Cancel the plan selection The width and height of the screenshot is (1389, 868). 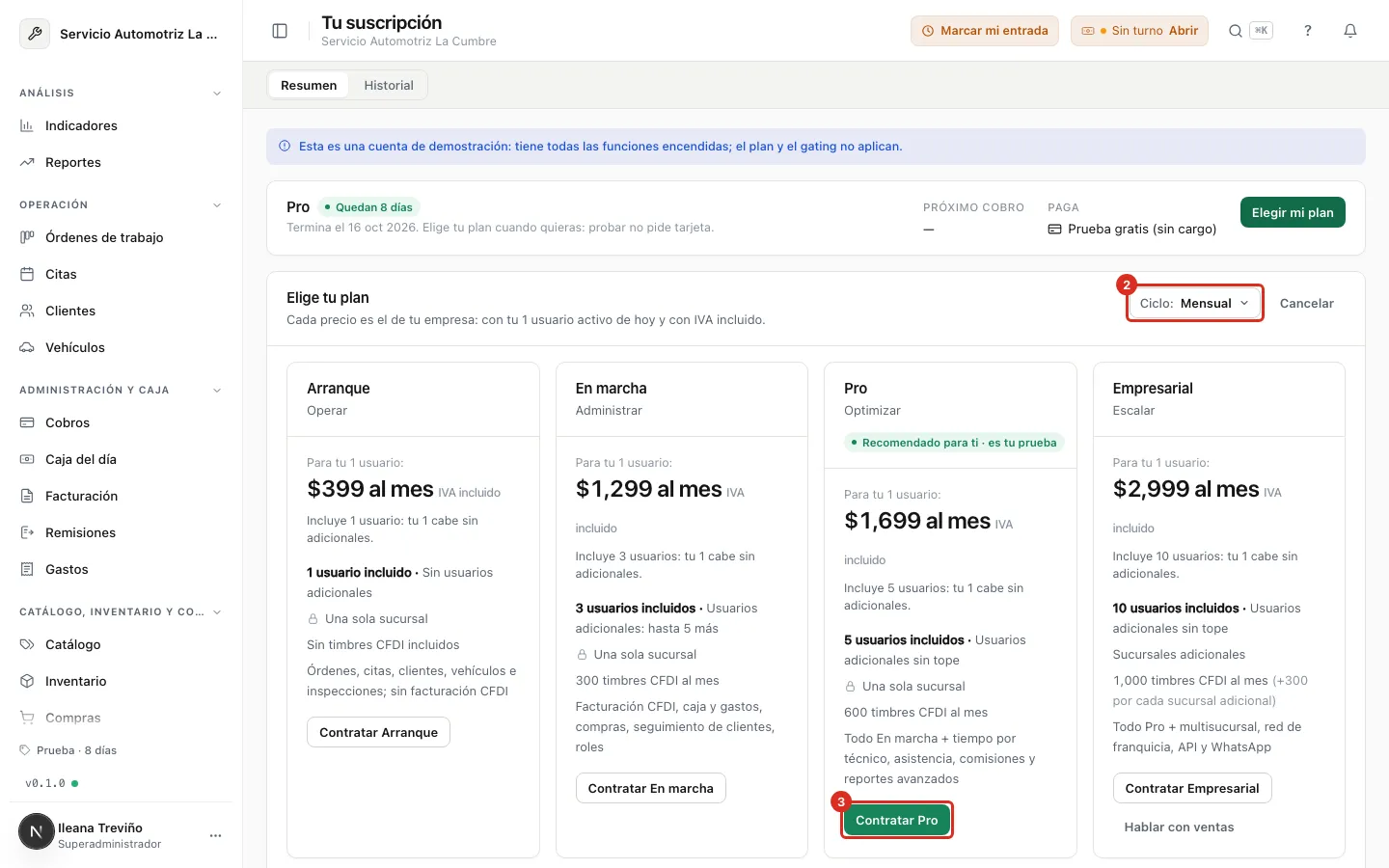pyautogui.click(x=1306, y=303)
